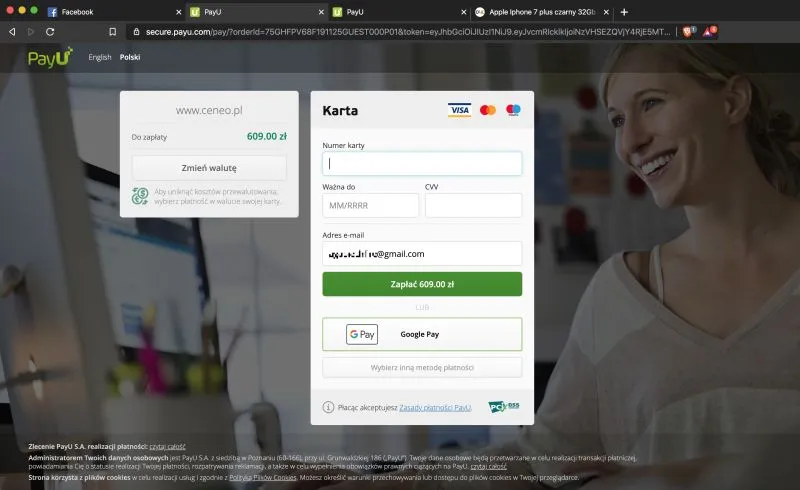Click the Mastercard logo icon

point(487,110)
